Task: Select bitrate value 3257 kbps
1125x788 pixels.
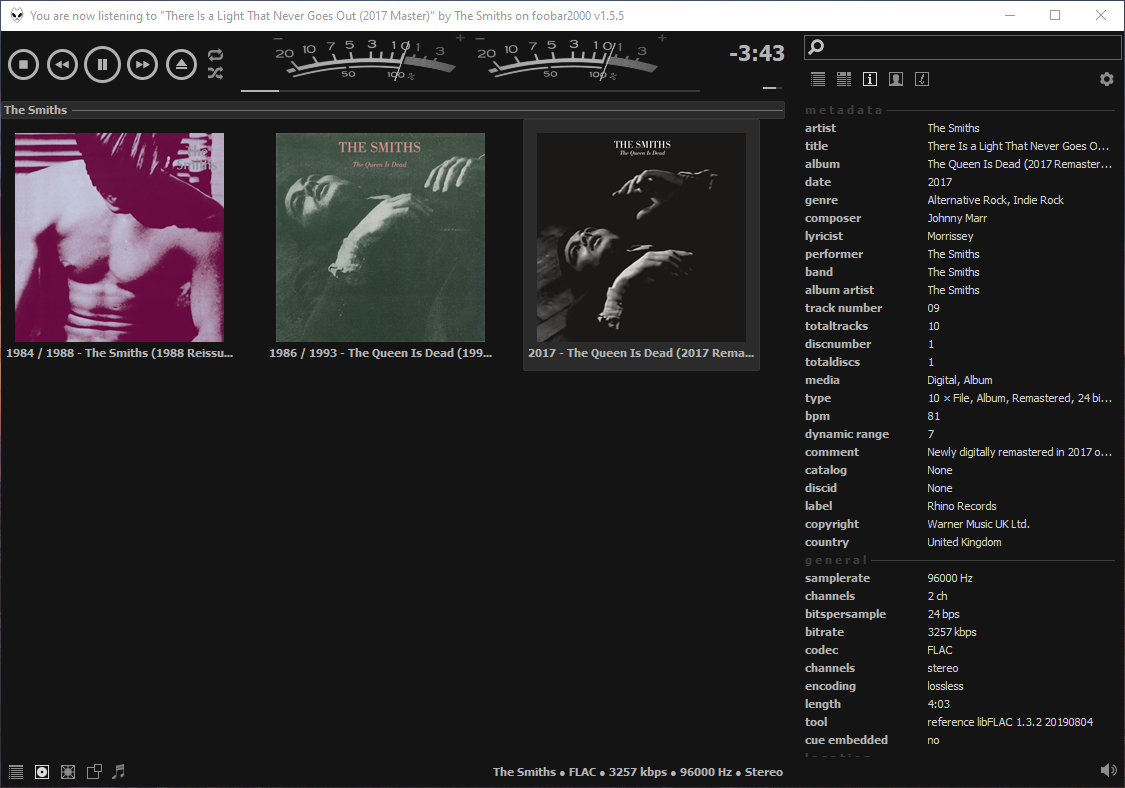Action: pos(951,632)
